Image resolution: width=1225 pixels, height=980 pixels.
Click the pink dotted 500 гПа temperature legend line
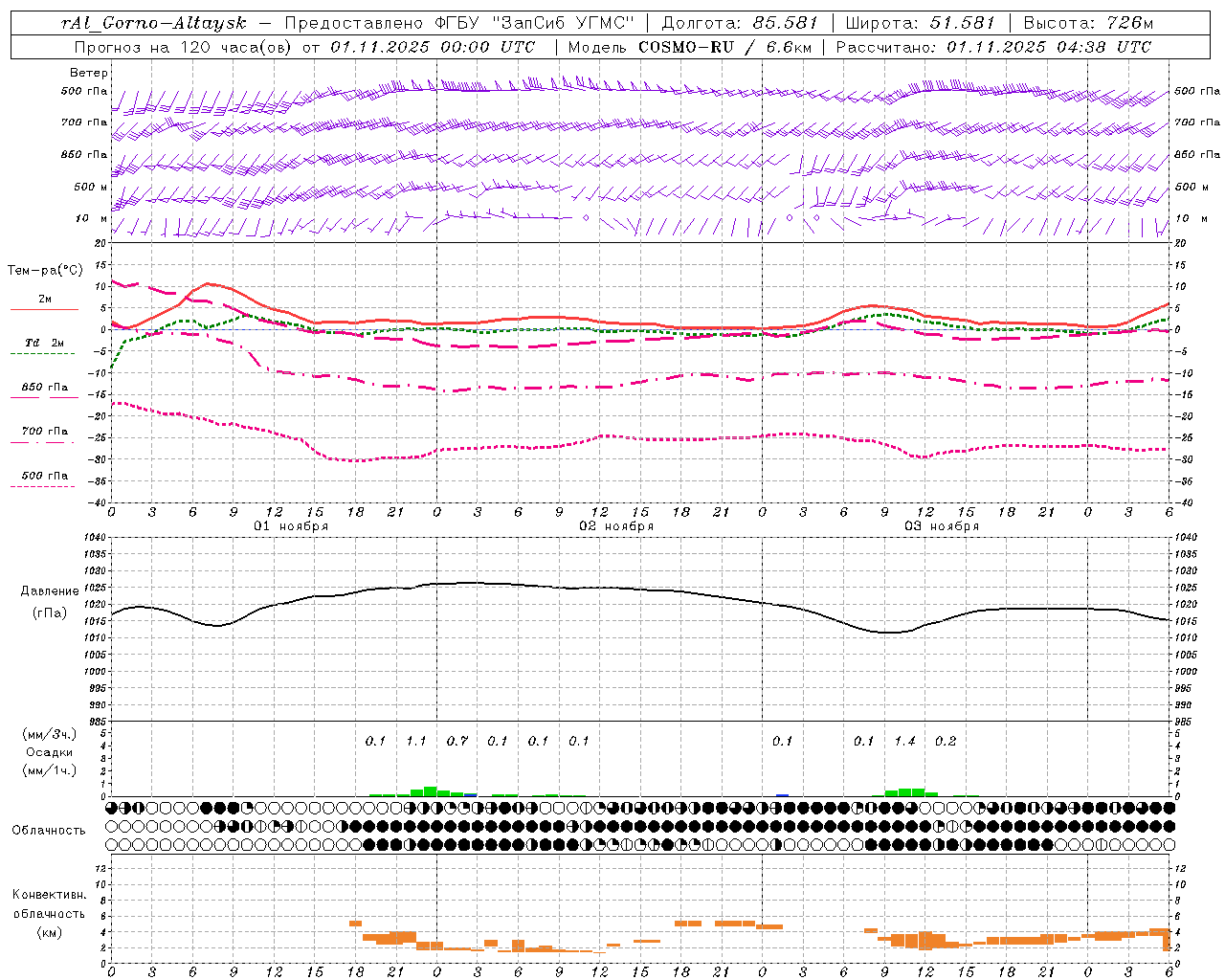[x=42, y=486]
